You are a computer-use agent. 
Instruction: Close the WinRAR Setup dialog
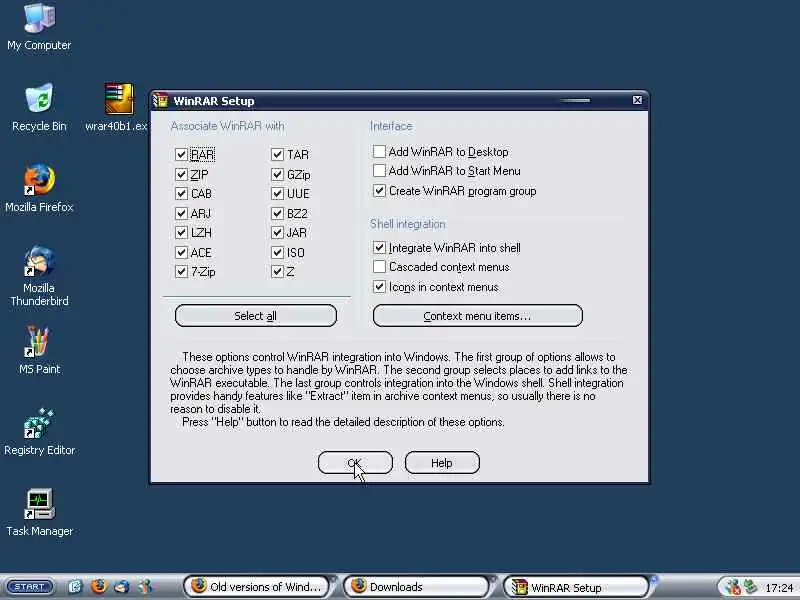coord(637,100)
